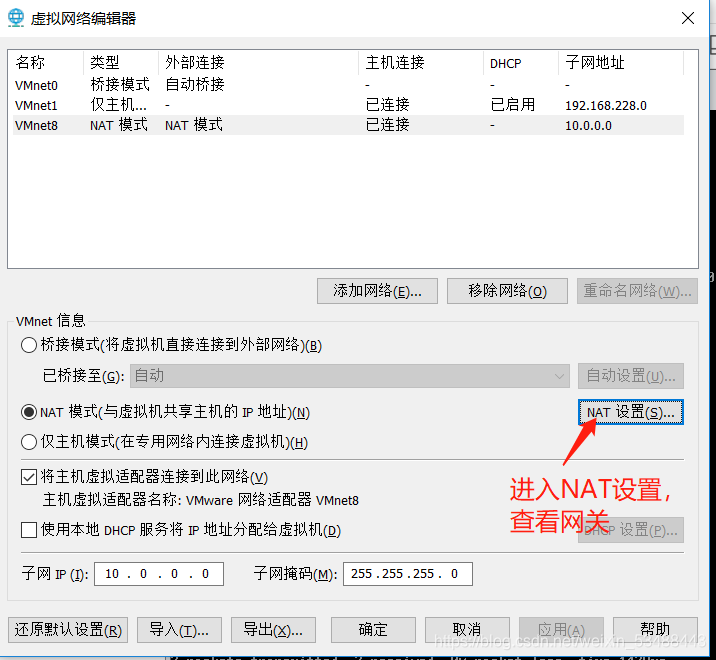Select the 仅主机模式 radio button

tap(29, 442)
